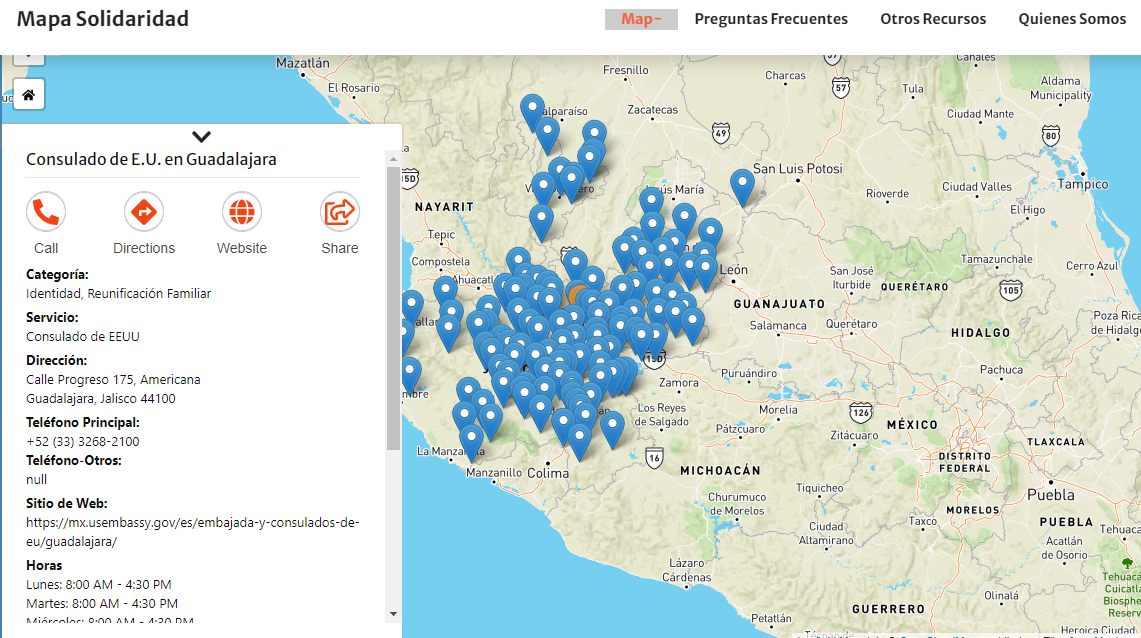1141x638 pixels.
Task: Click the blue marker near Manzanillo
Action: tap(471, 440)
